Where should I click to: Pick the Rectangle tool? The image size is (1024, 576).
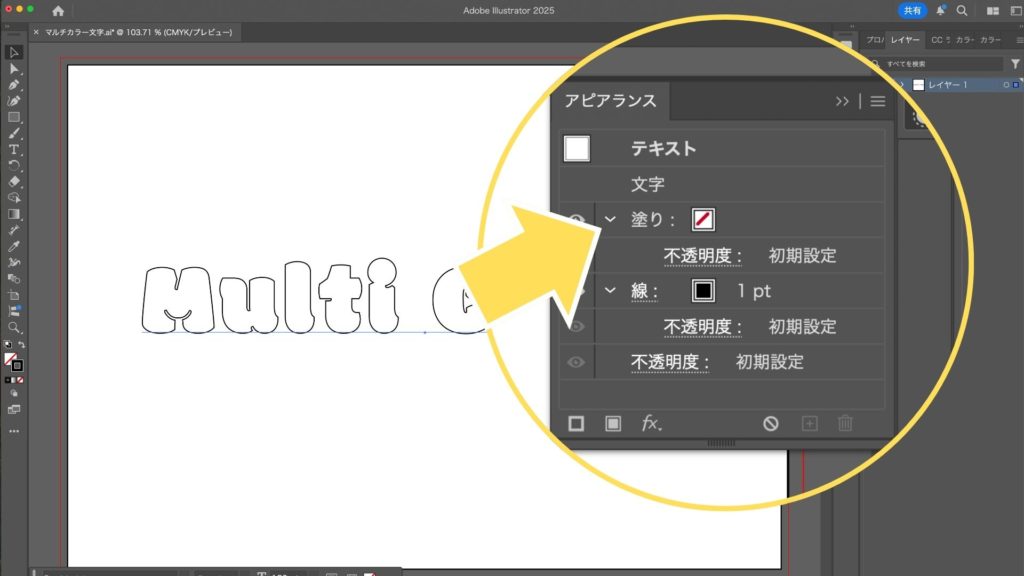coord(14,117)
